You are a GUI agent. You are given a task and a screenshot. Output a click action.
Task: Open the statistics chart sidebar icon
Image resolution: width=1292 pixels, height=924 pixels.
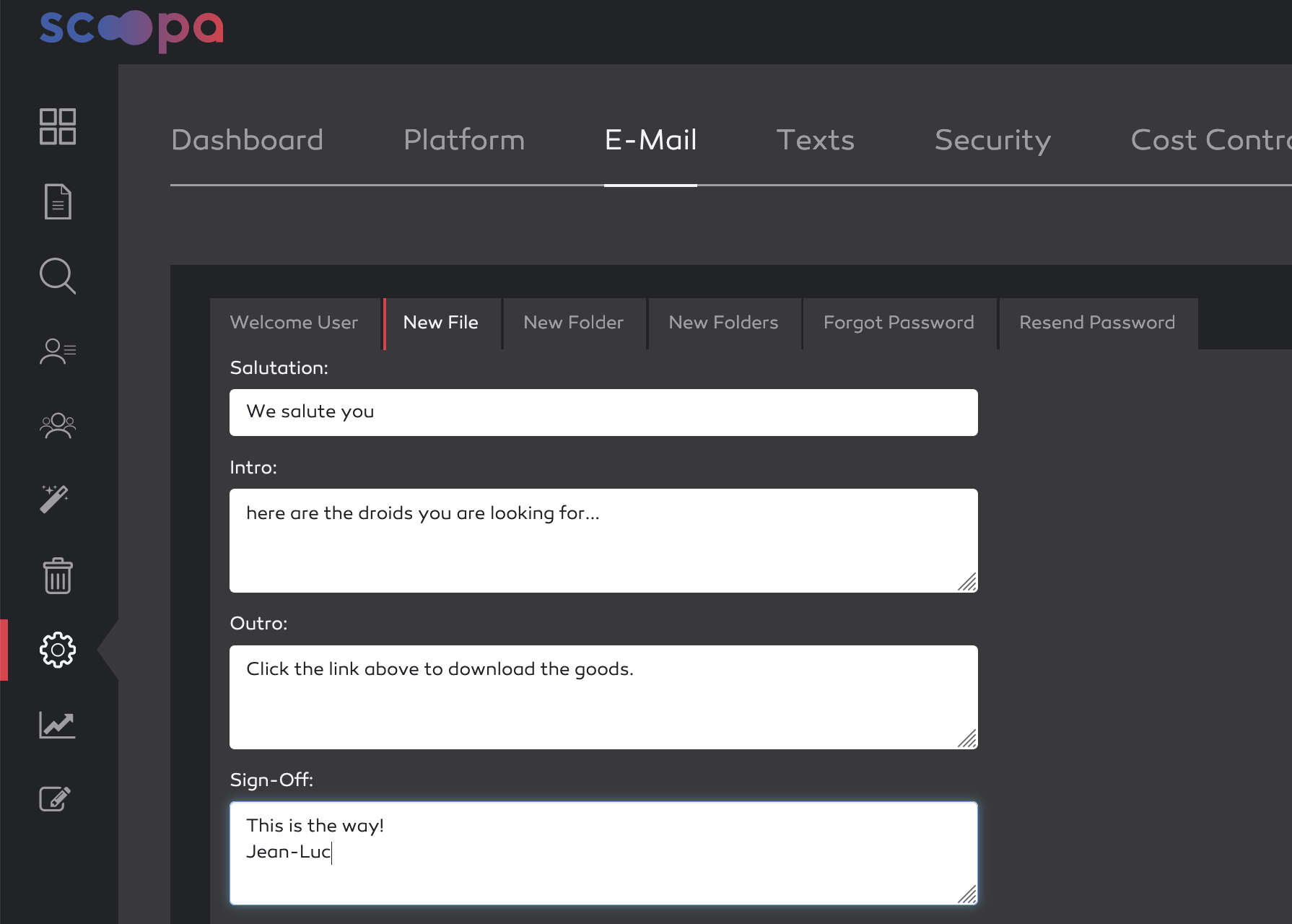click(x=58, y=725)
